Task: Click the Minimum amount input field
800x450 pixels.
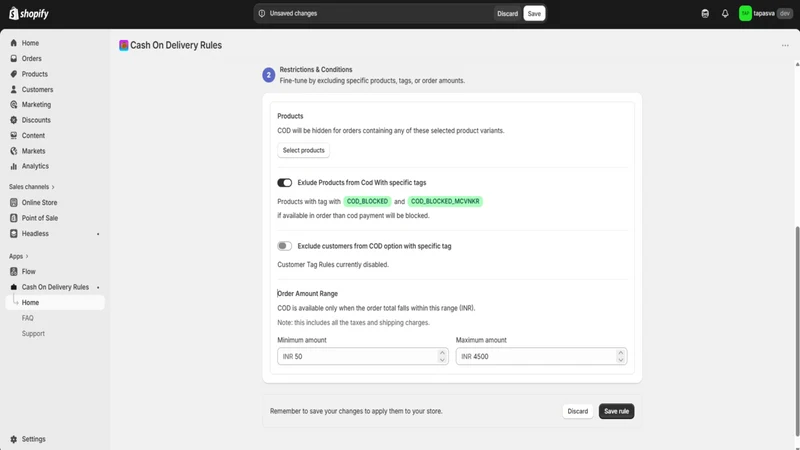Action: coord(363,357)
